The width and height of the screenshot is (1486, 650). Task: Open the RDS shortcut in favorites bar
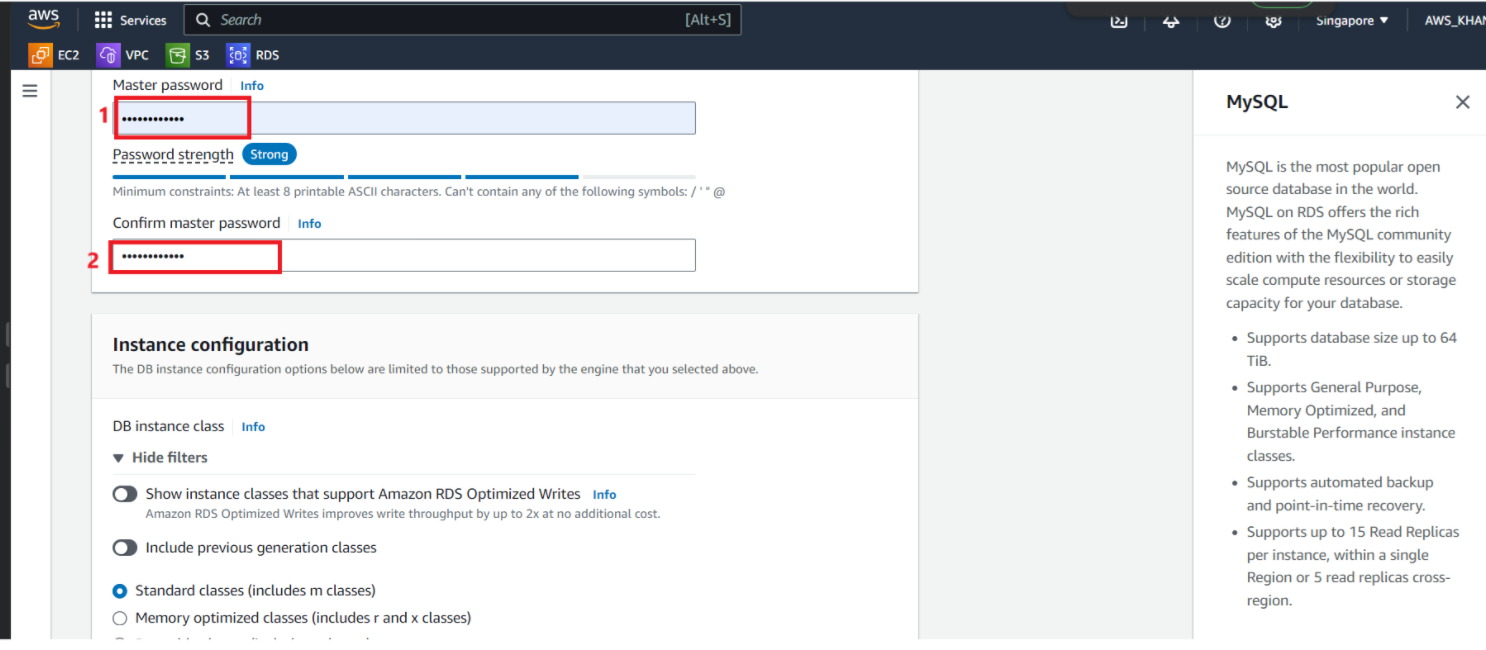point(253,55)
